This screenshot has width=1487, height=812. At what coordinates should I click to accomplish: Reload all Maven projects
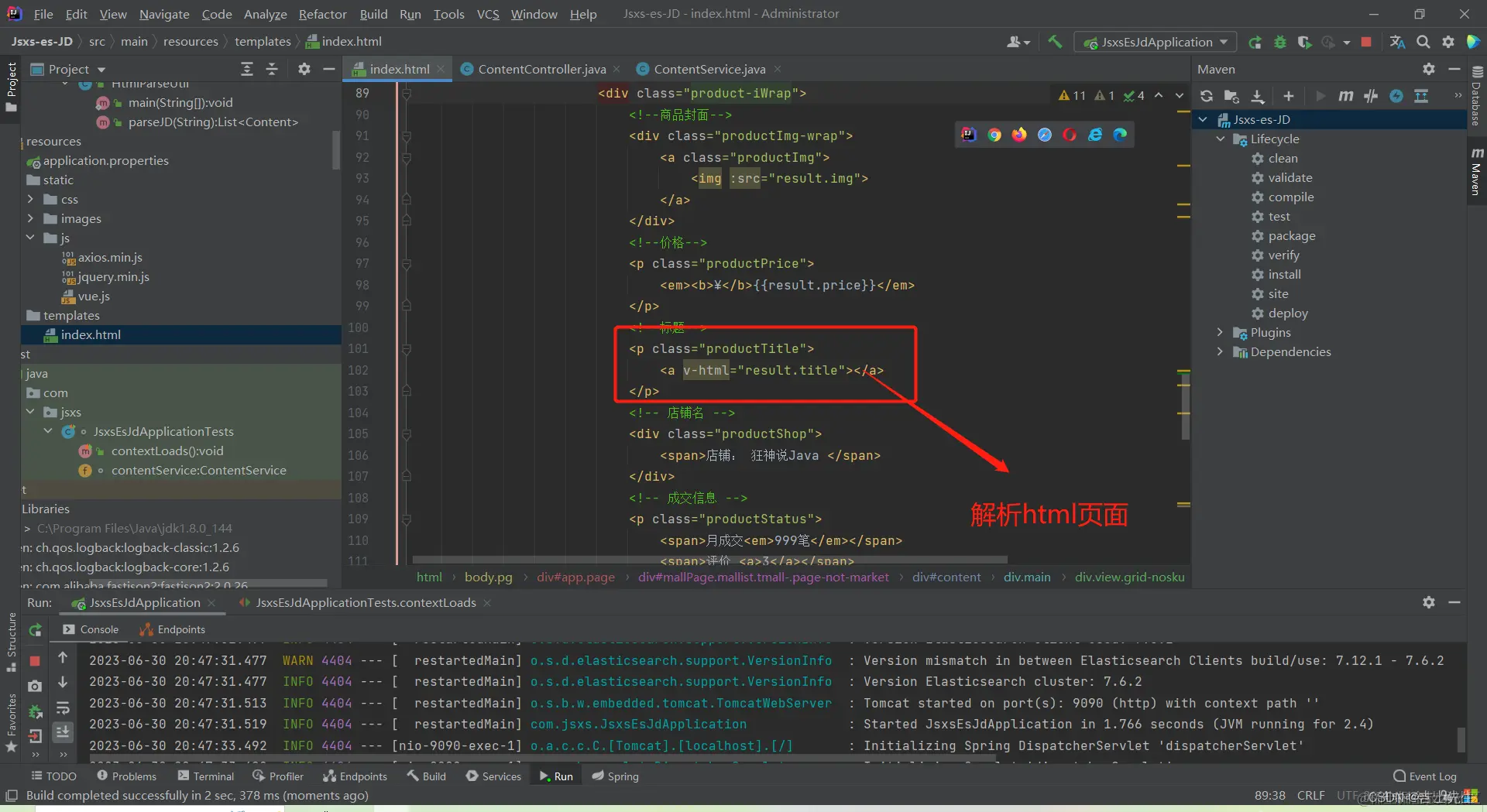click(1207, 96)
